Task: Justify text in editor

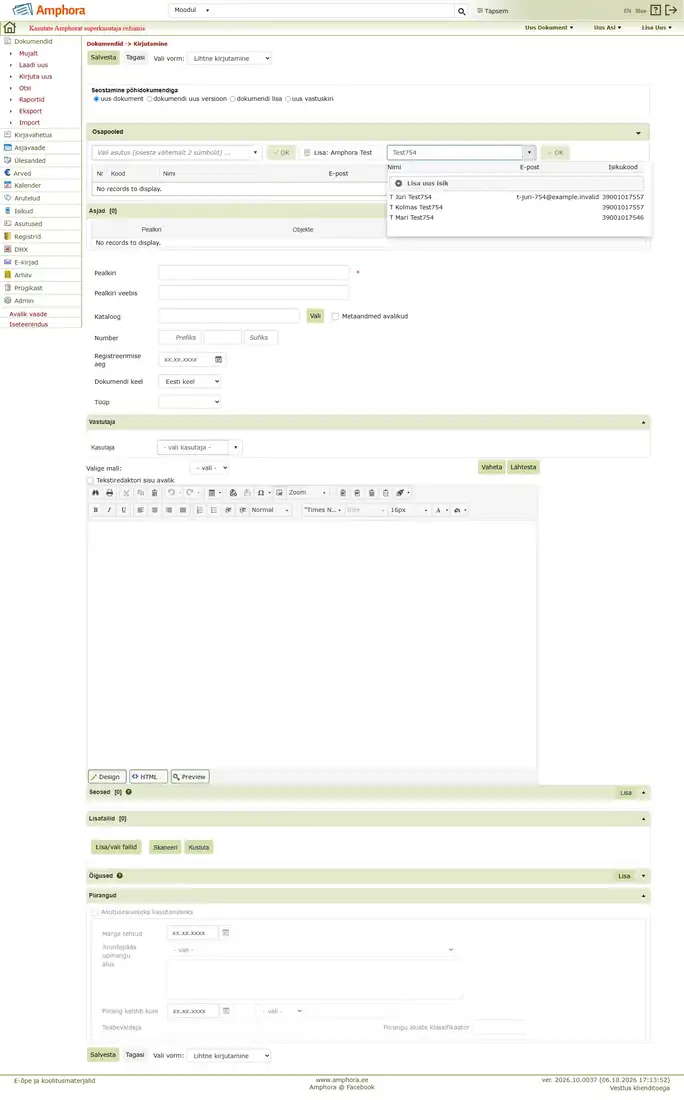Action: [183, 510]
